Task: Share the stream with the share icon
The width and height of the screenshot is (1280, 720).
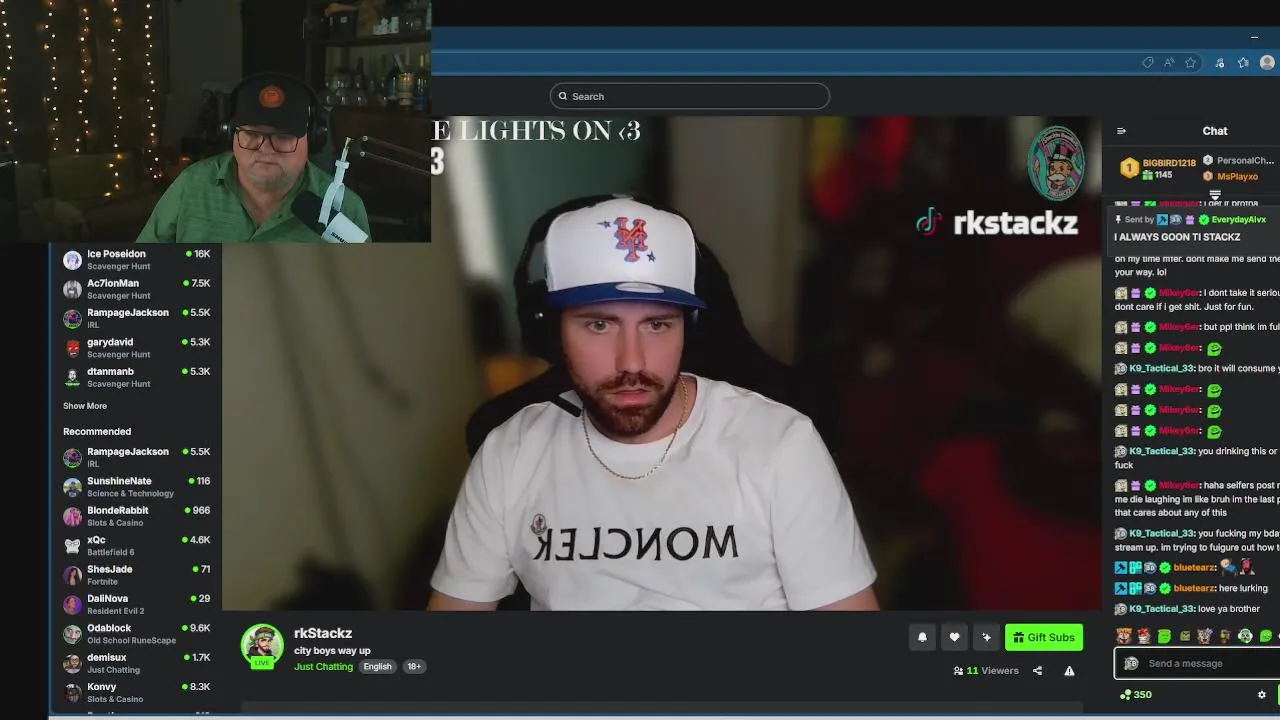Action: 1037,671
